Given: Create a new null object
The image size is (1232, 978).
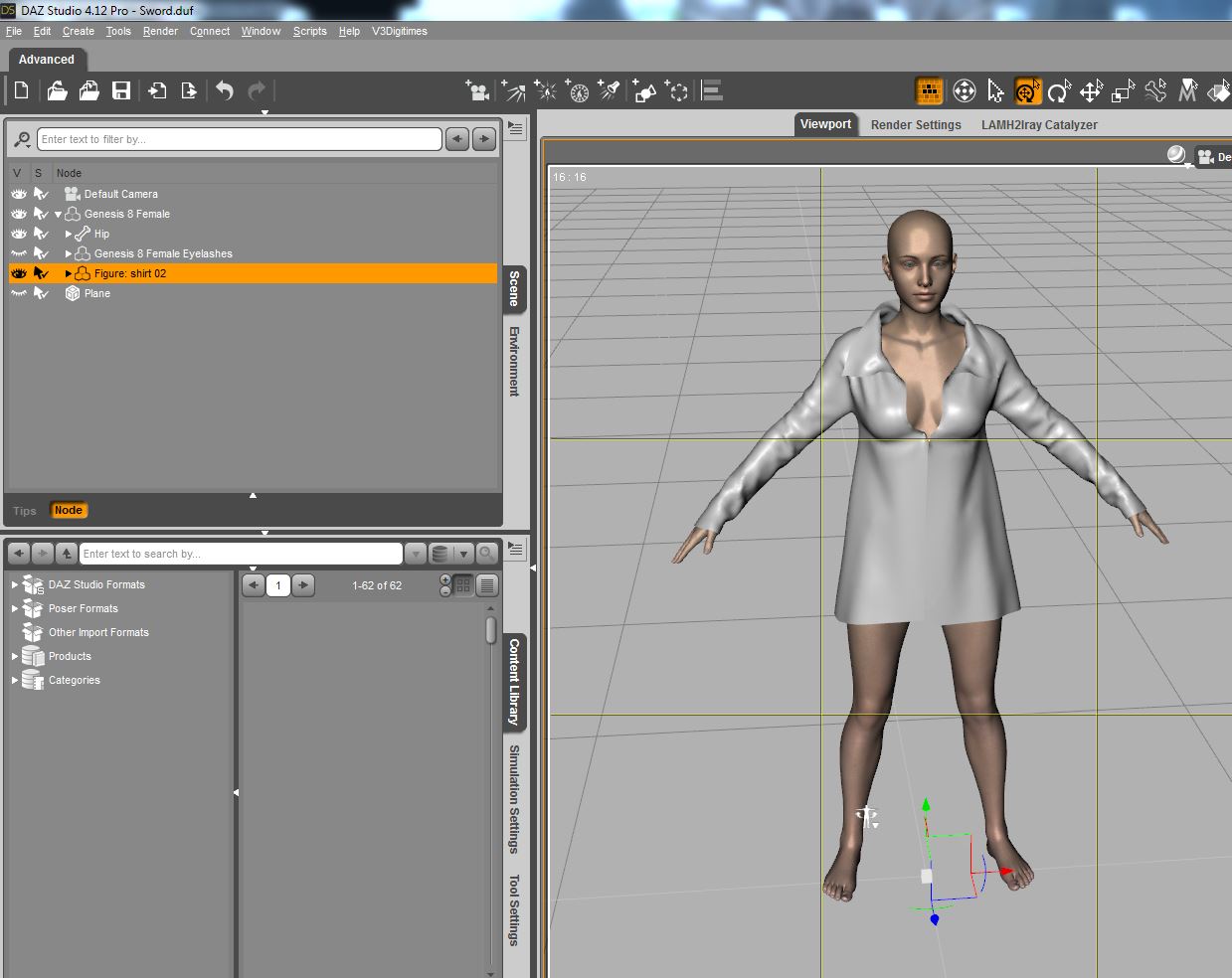Looking at the screenshot, I should (x=677, y=91).
